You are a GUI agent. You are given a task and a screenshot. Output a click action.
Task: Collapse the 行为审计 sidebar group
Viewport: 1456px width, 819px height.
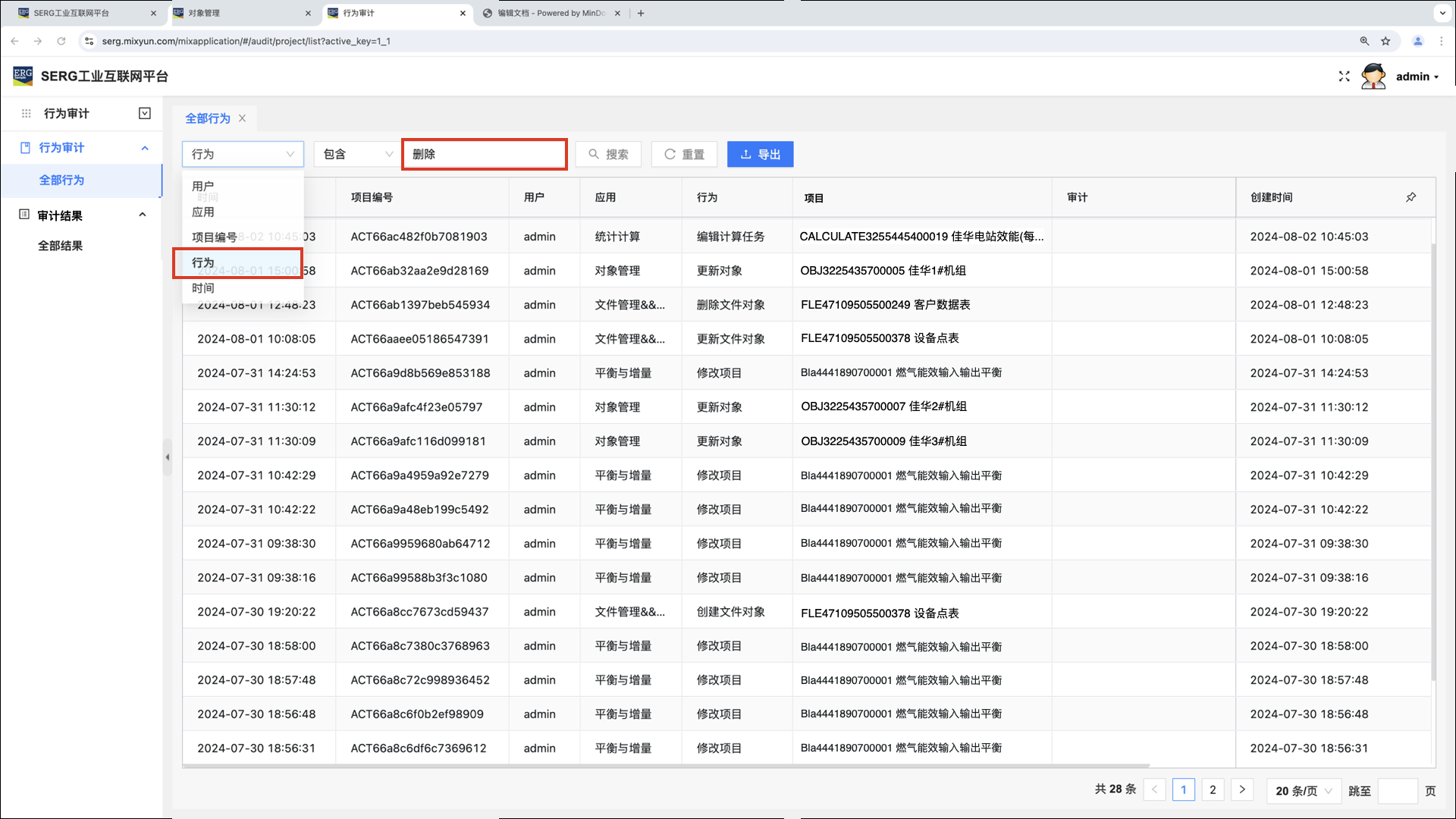click(x=145, y=148)
